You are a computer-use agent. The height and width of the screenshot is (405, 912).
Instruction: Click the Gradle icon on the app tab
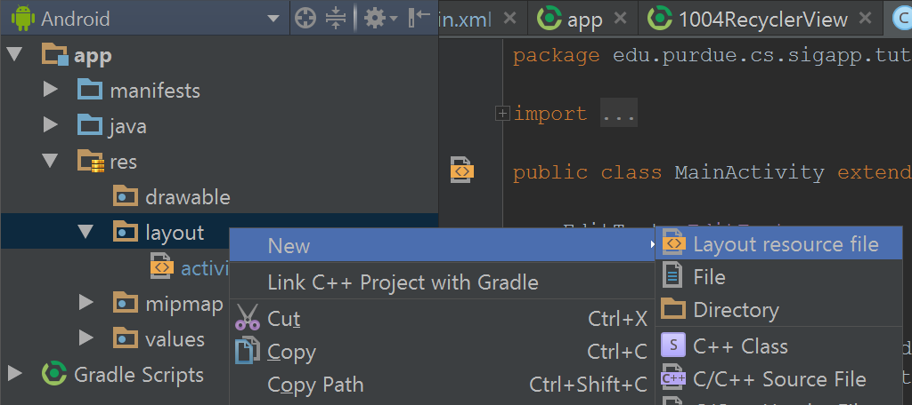click(548, 19)
